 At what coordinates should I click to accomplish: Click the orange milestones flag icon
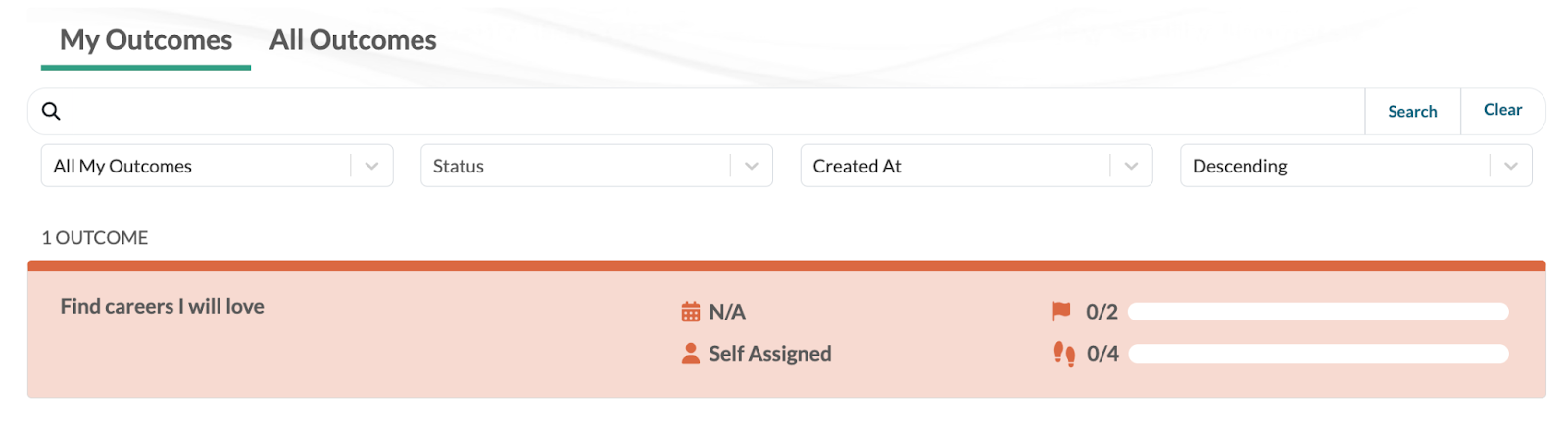coord(1060,311)
